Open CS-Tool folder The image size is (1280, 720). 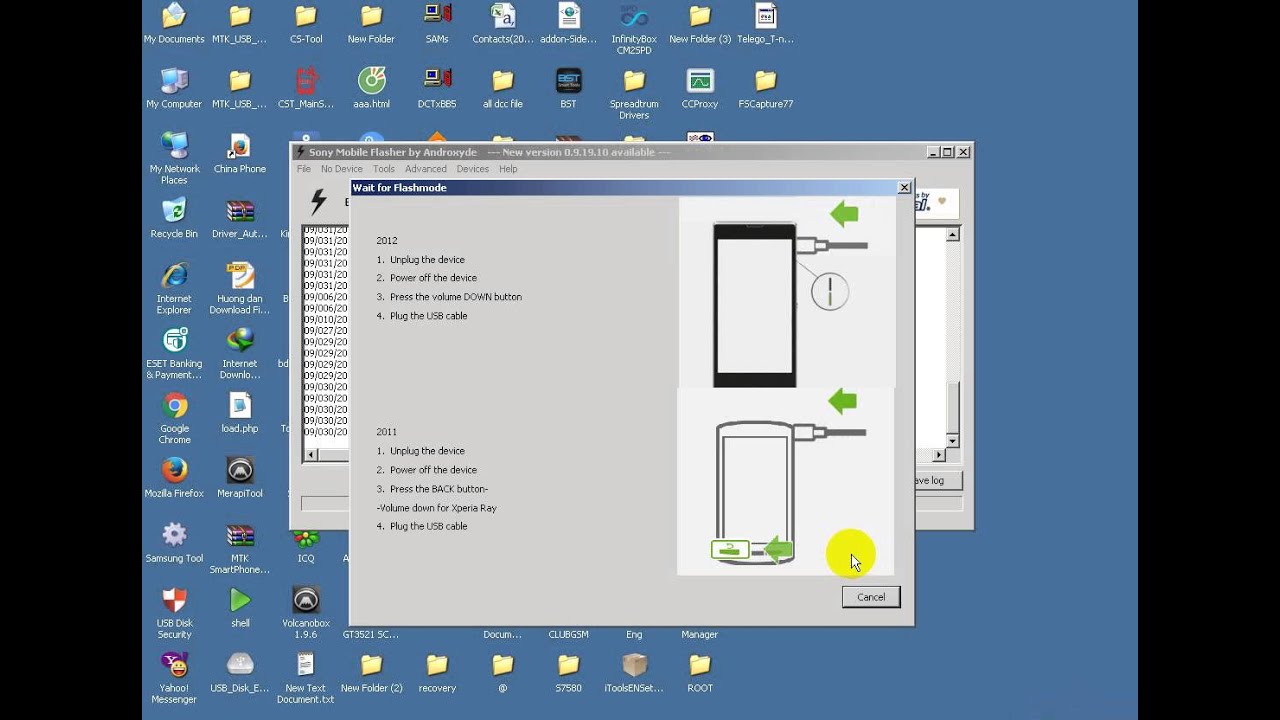306,24
